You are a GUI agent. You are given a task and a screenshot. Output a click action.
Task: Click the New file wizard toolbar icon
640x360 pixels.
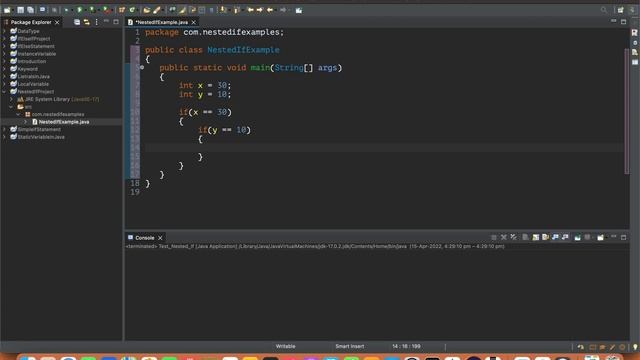point(7,10)
